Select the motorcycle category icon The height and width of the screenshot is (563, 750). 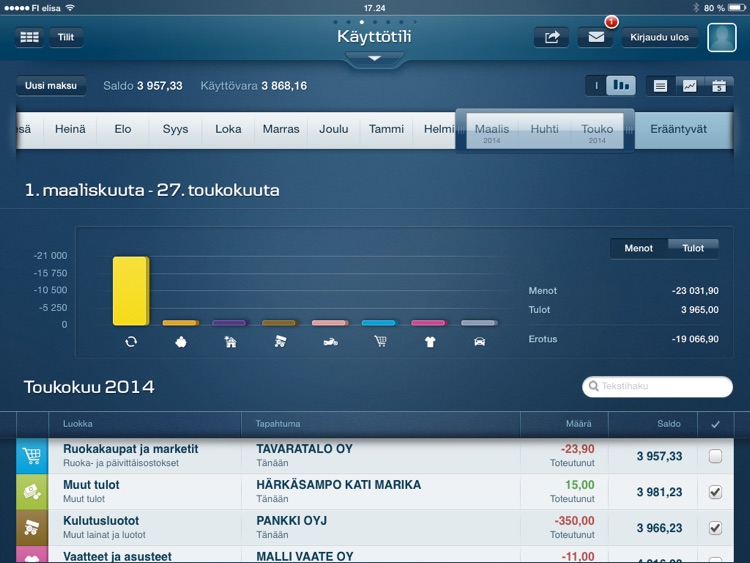[330, 342]
